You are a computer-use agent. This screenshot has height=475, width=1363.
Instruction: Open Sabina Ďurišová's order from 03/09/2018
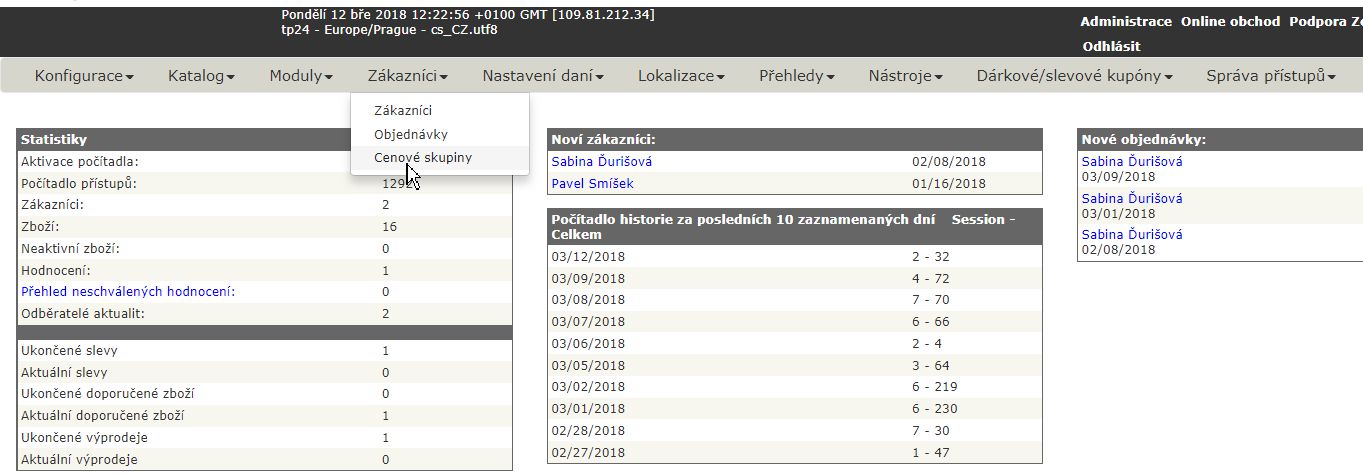[x=1132, y=161]
